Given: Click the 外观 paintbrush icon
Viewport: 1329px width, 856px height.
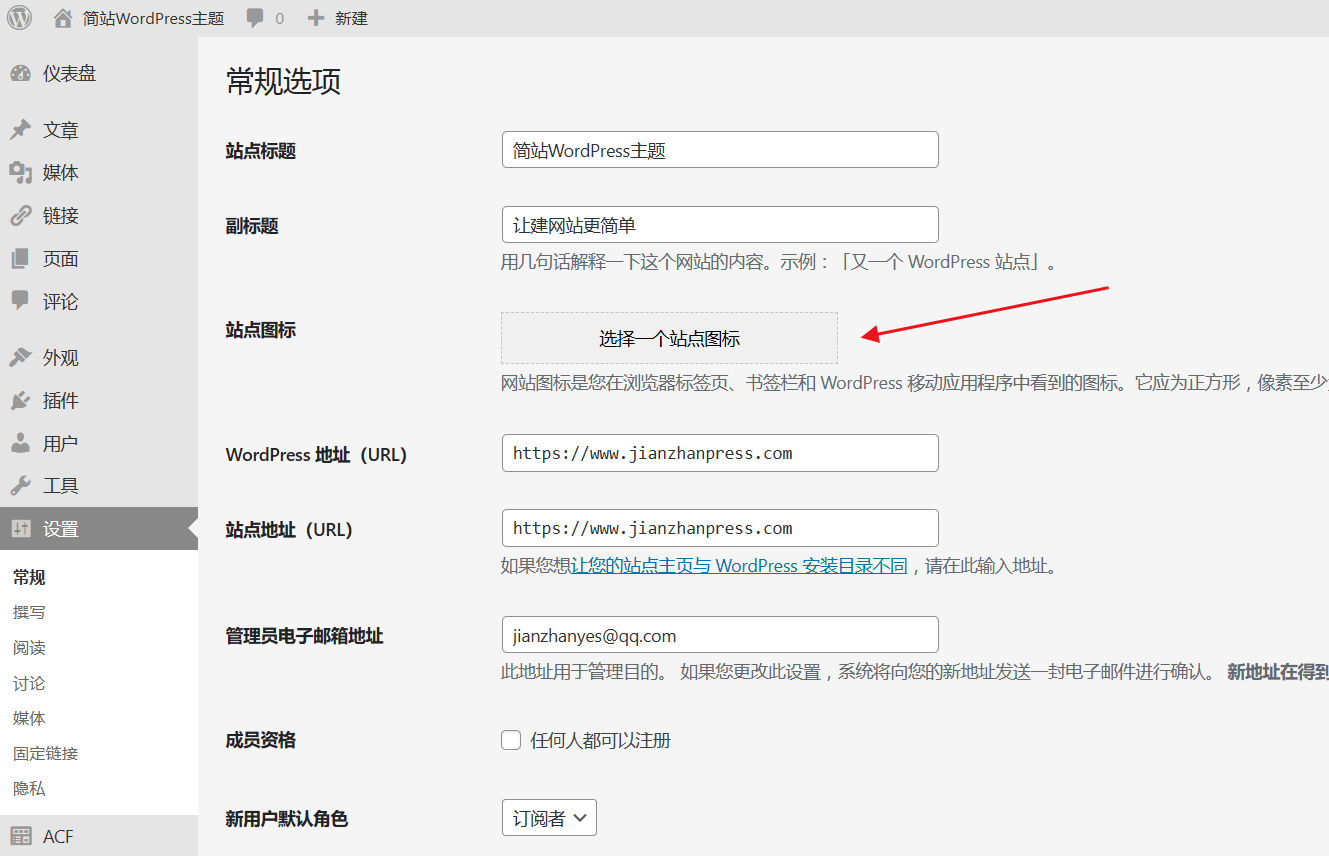Looking at the screenshot, I should [20, 357].
